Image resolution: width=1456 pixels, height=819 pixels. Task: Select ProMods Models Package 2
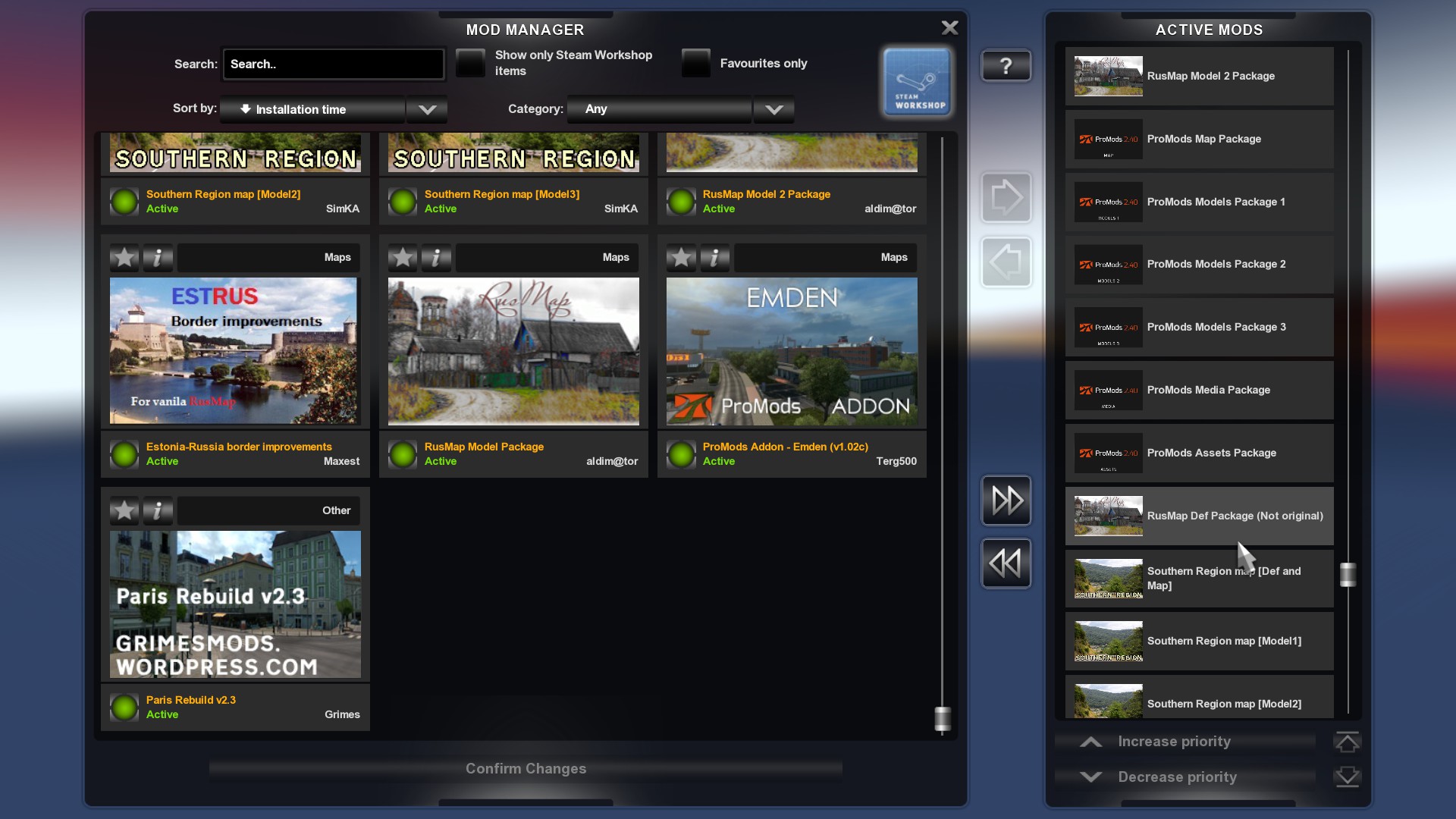pyautogui.click(x=1199, y=264)
